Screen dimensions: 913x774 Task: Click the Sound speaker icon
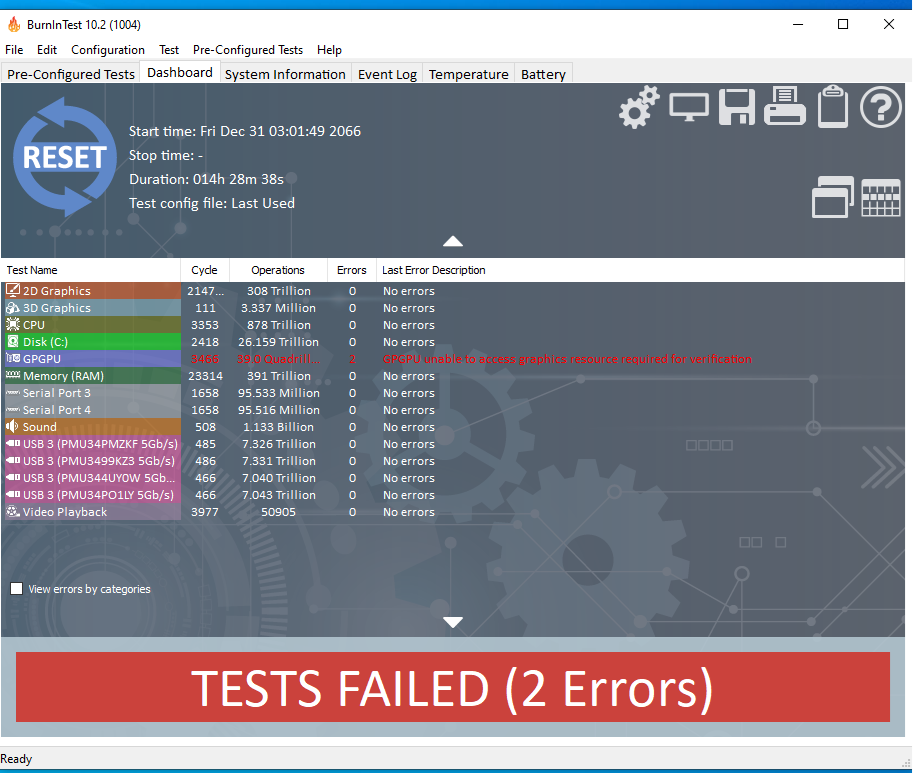[x=12, y=426]
